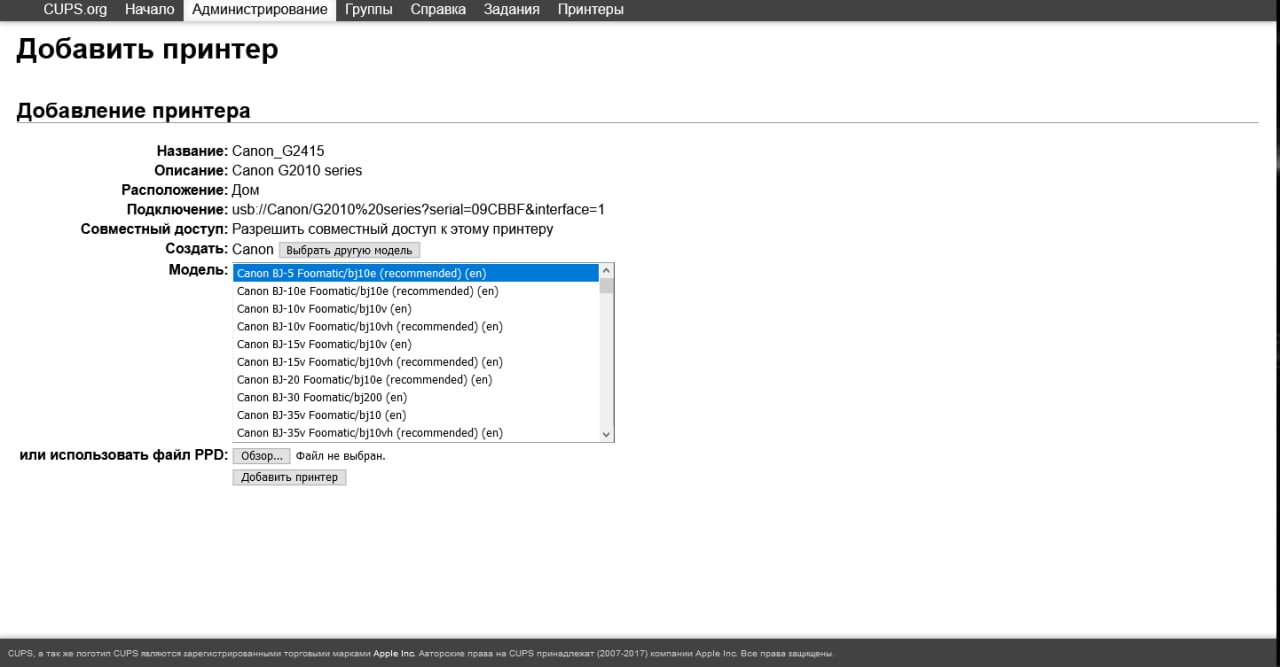The image size is (1280, 667).
Task: Select Canon BJ-10e Foomatic/bj10e model
Action: (415, 291)
